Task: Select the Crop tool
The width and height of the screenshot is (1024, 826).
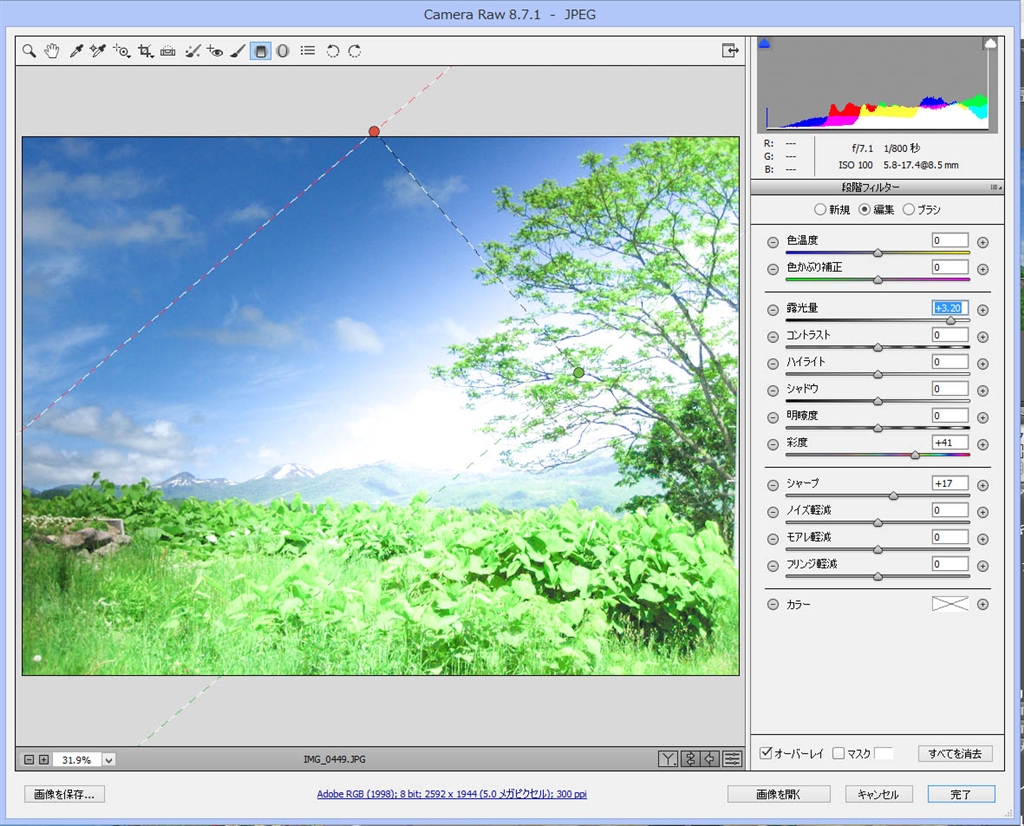Action: click(x=146, y=51)
